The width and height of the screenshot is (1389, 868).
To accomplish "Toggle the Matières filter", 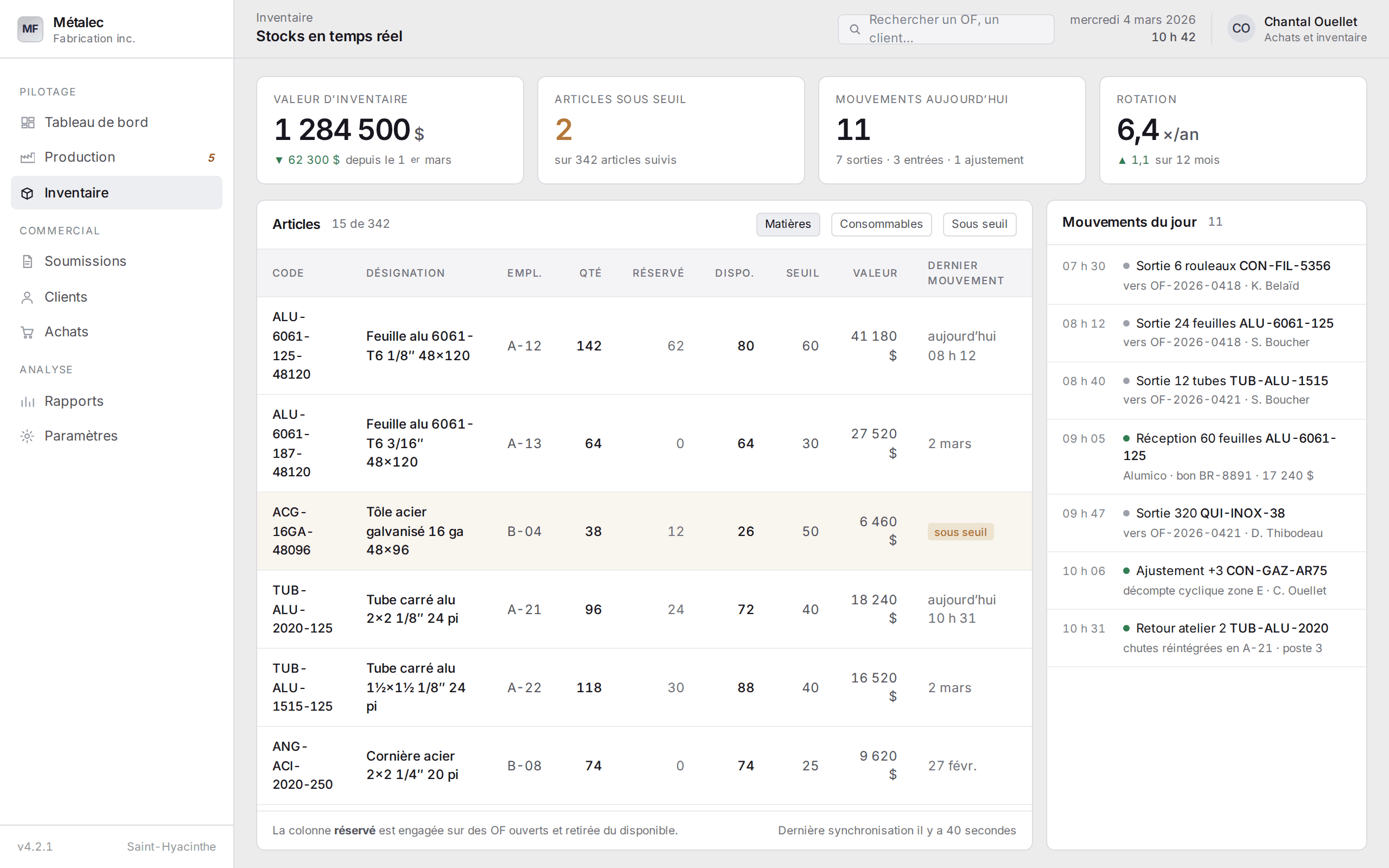I will (787, 224).
